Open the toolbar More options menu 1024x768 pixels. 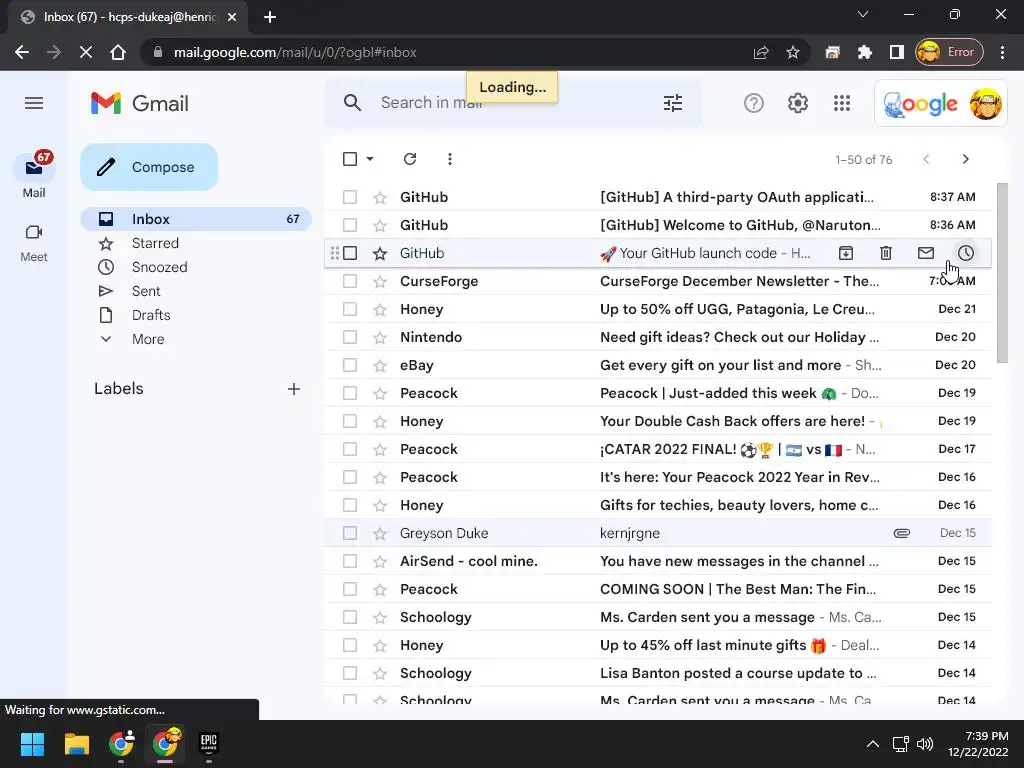tap(449, 159)
